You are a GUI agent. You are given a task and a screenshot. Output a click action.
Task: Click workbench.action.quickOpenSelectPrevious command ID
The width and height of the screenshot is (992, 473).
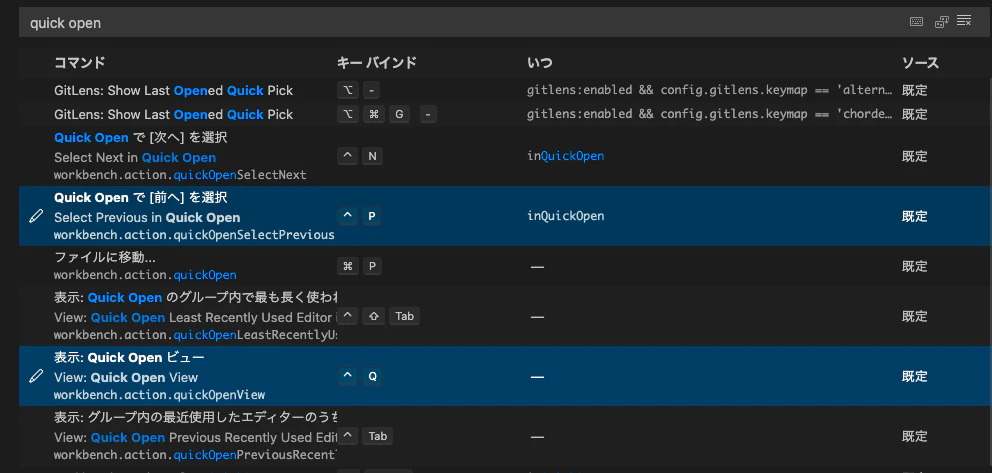click(194, 235)
